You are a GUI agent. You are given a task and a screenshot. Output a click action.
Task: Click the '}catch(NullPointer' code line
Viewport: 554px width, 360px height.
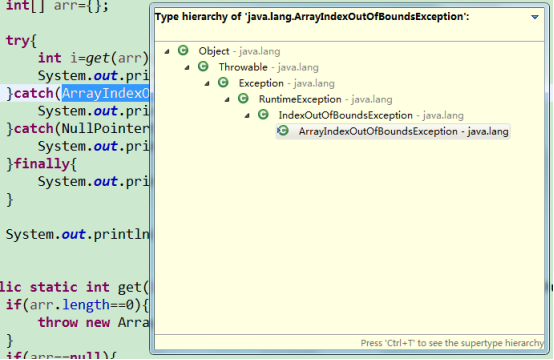coord(77,129)
